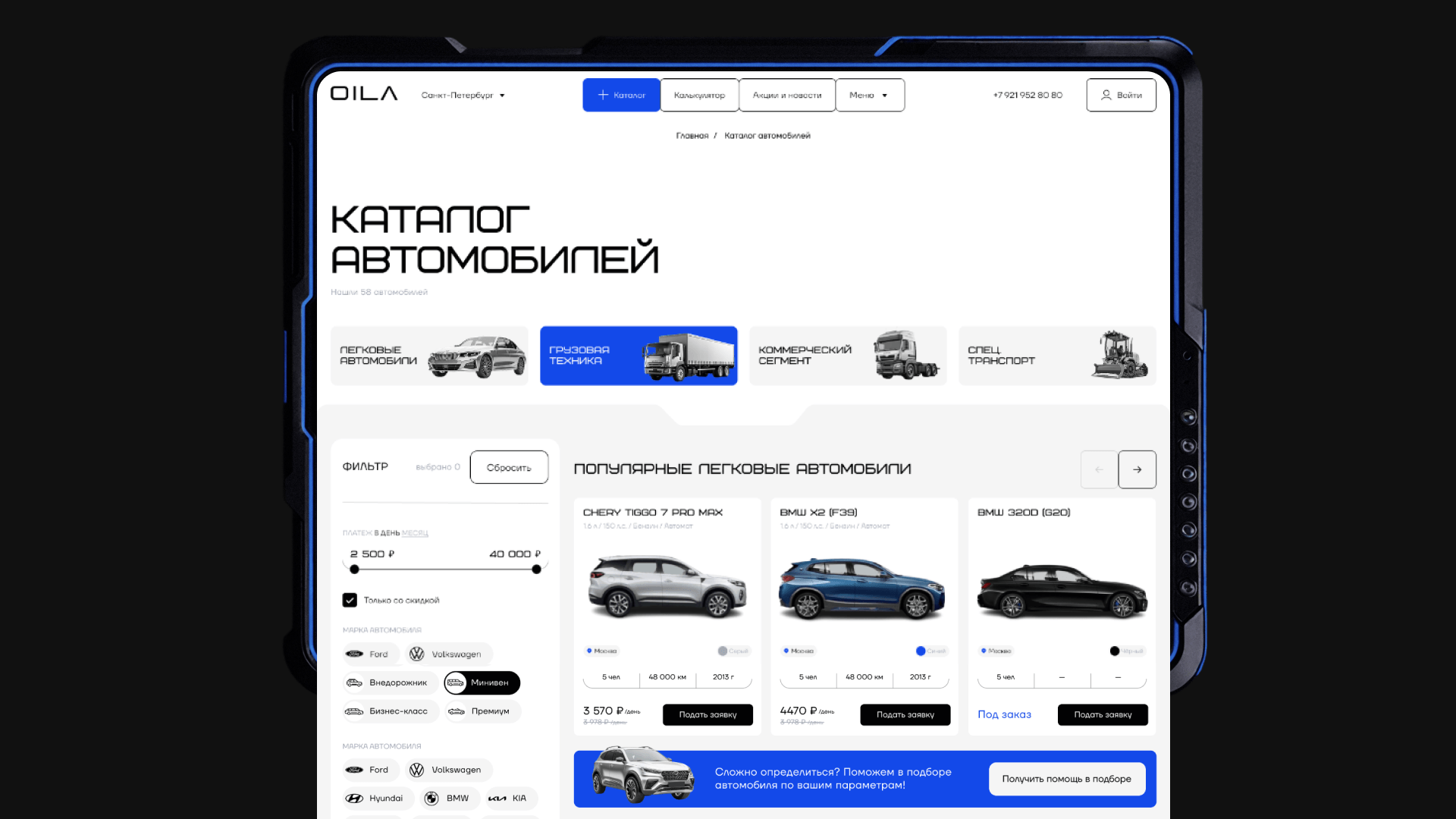Call the +7 921 952 80 80 number
This screenshot has height=819, width=1456.
click(1028, 96)
